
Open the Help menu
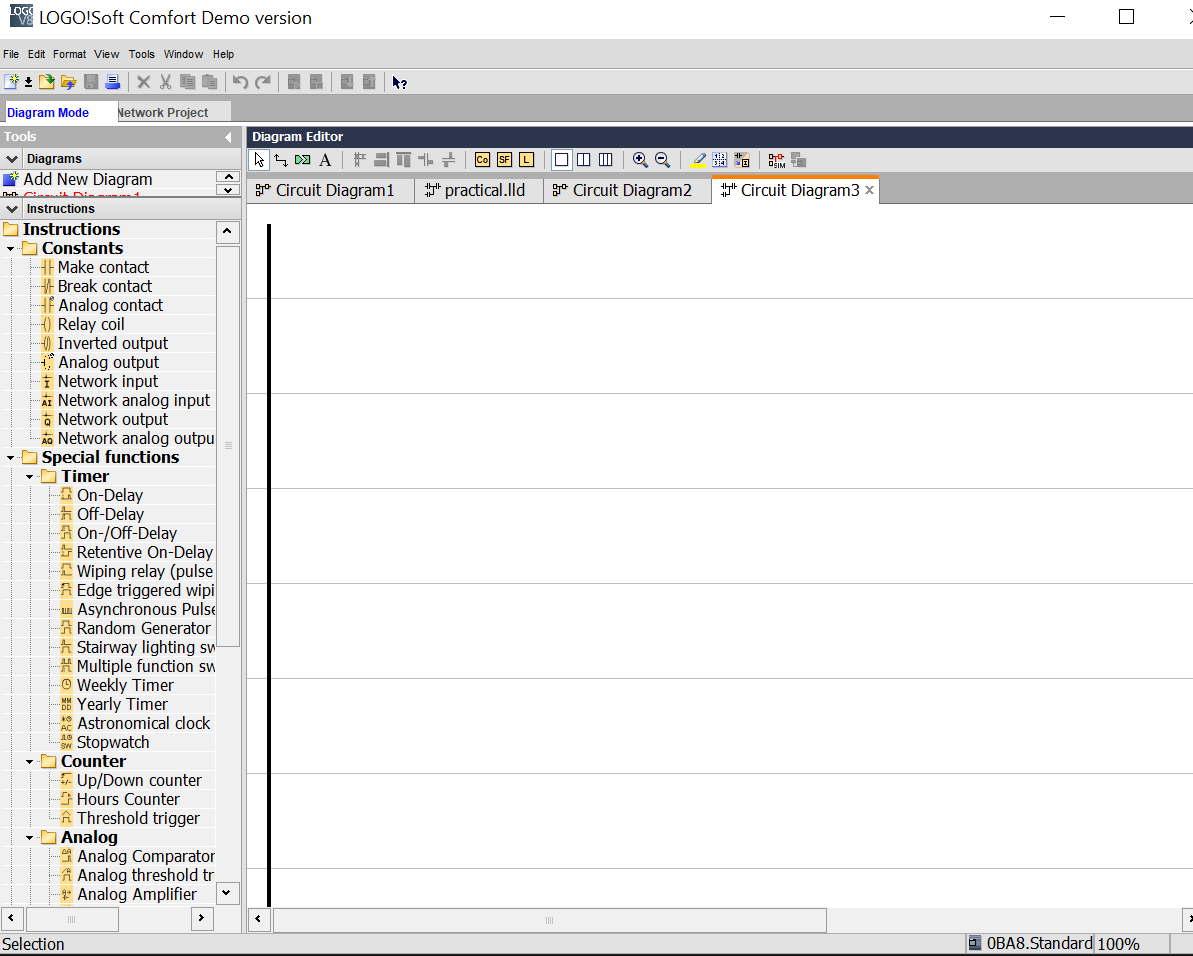pyautogui.click(x=223, y=54)
